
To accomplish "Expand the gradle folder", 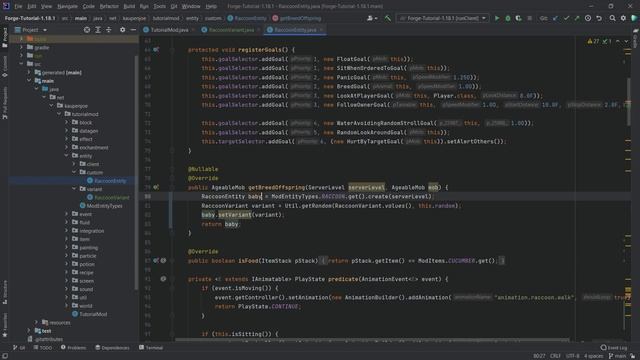I will click(22, 47).
